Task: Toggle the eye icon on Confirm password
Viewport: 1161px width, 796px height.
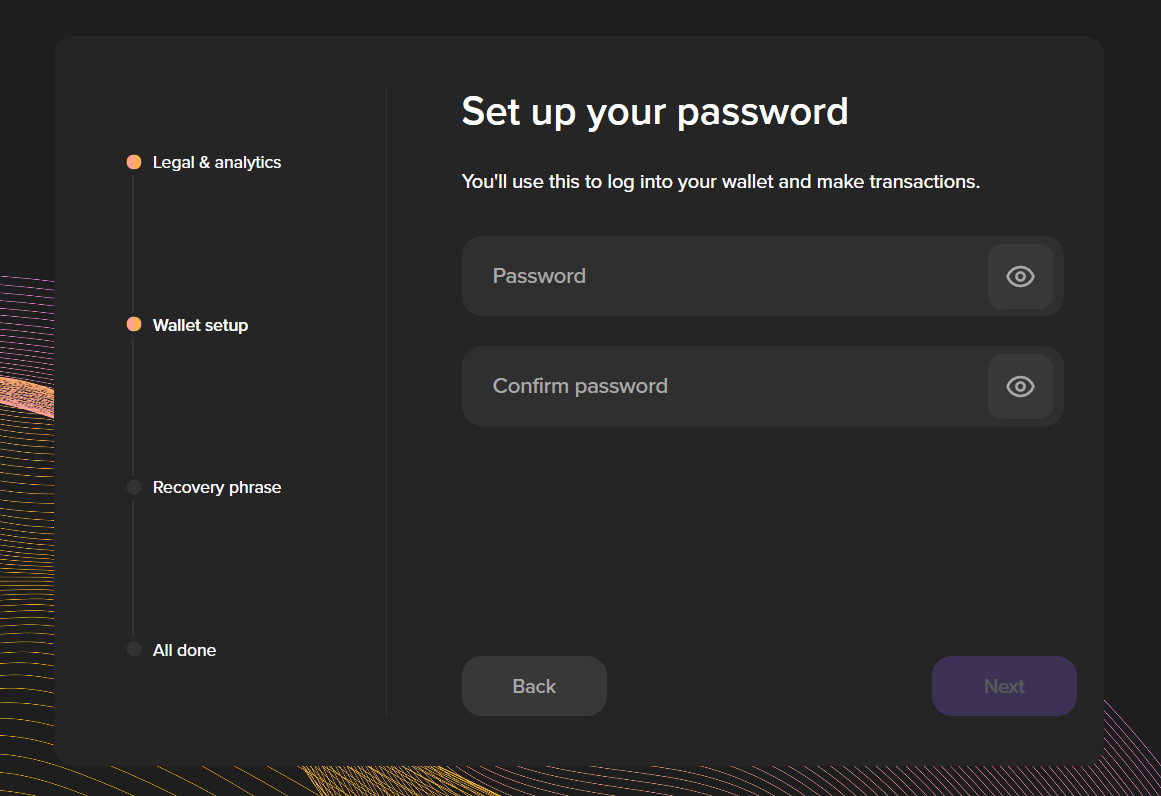Action: click(1020, 386)
